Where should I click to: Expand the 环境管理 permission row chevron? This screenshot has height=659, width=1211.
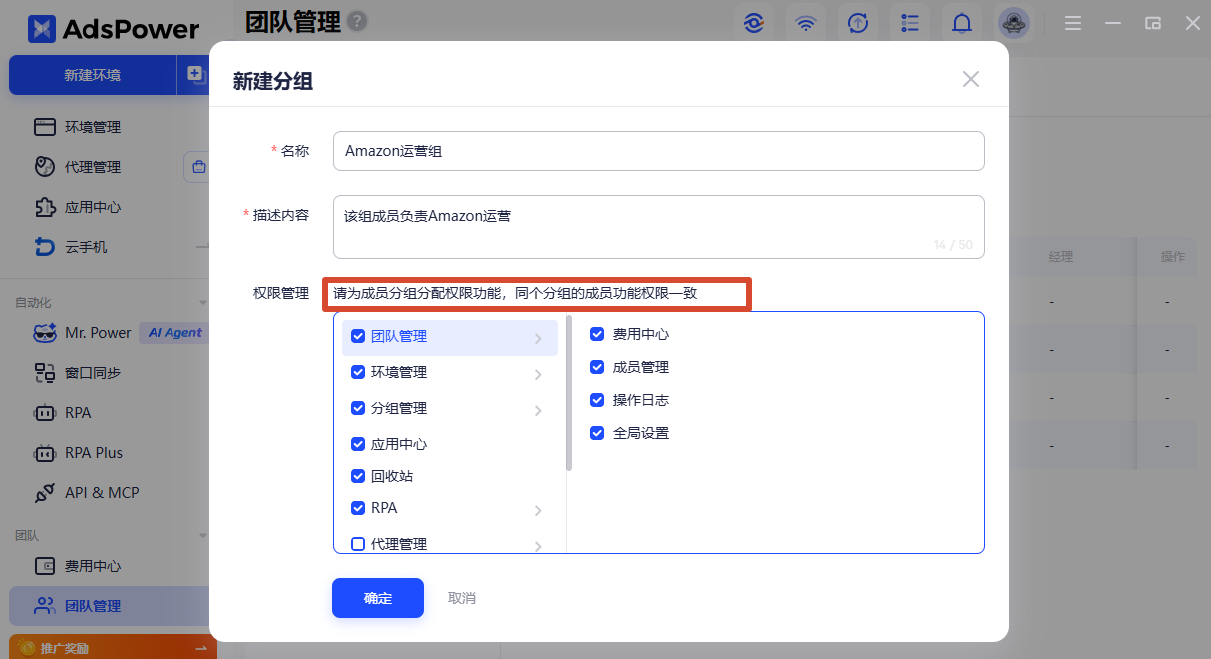click(x=538, y=375)
